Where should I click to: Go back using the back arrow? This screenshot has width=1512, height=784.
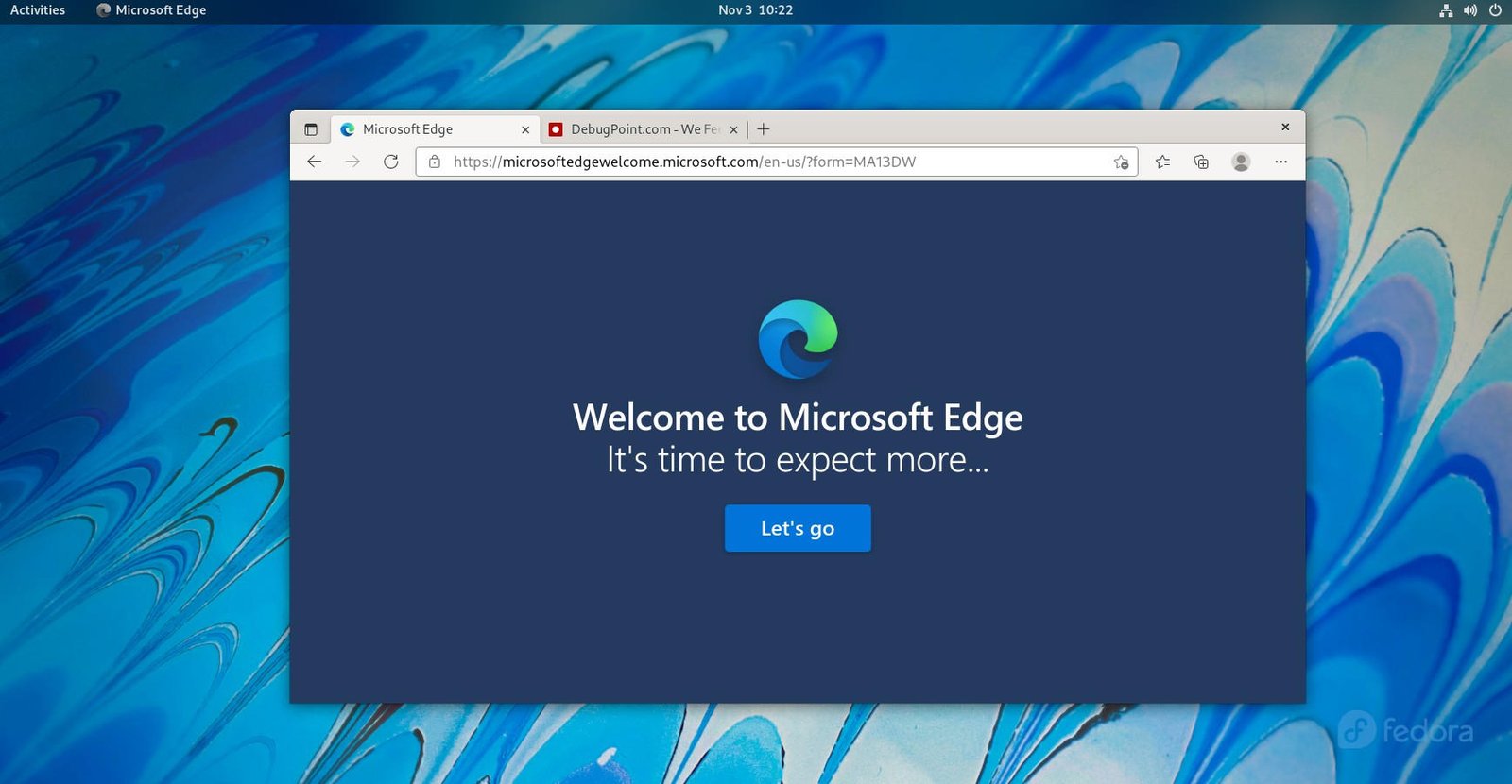click(315, 162)
